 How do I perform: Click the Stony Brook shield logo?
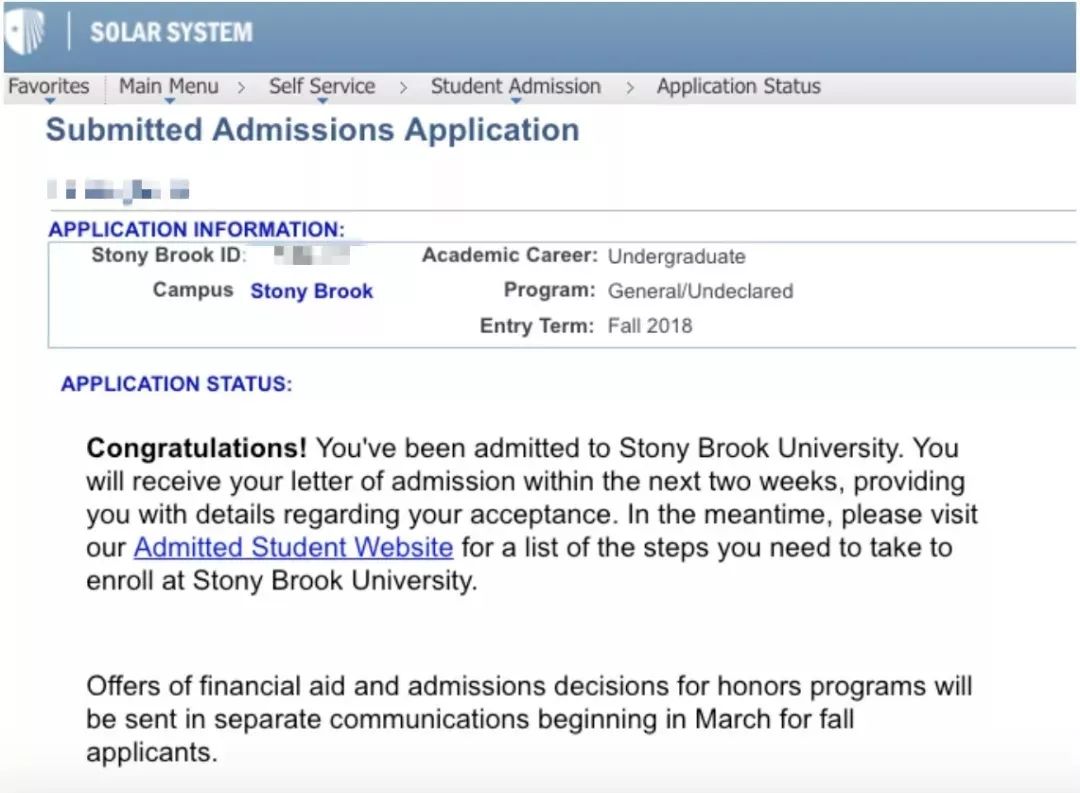pos(24,32)
